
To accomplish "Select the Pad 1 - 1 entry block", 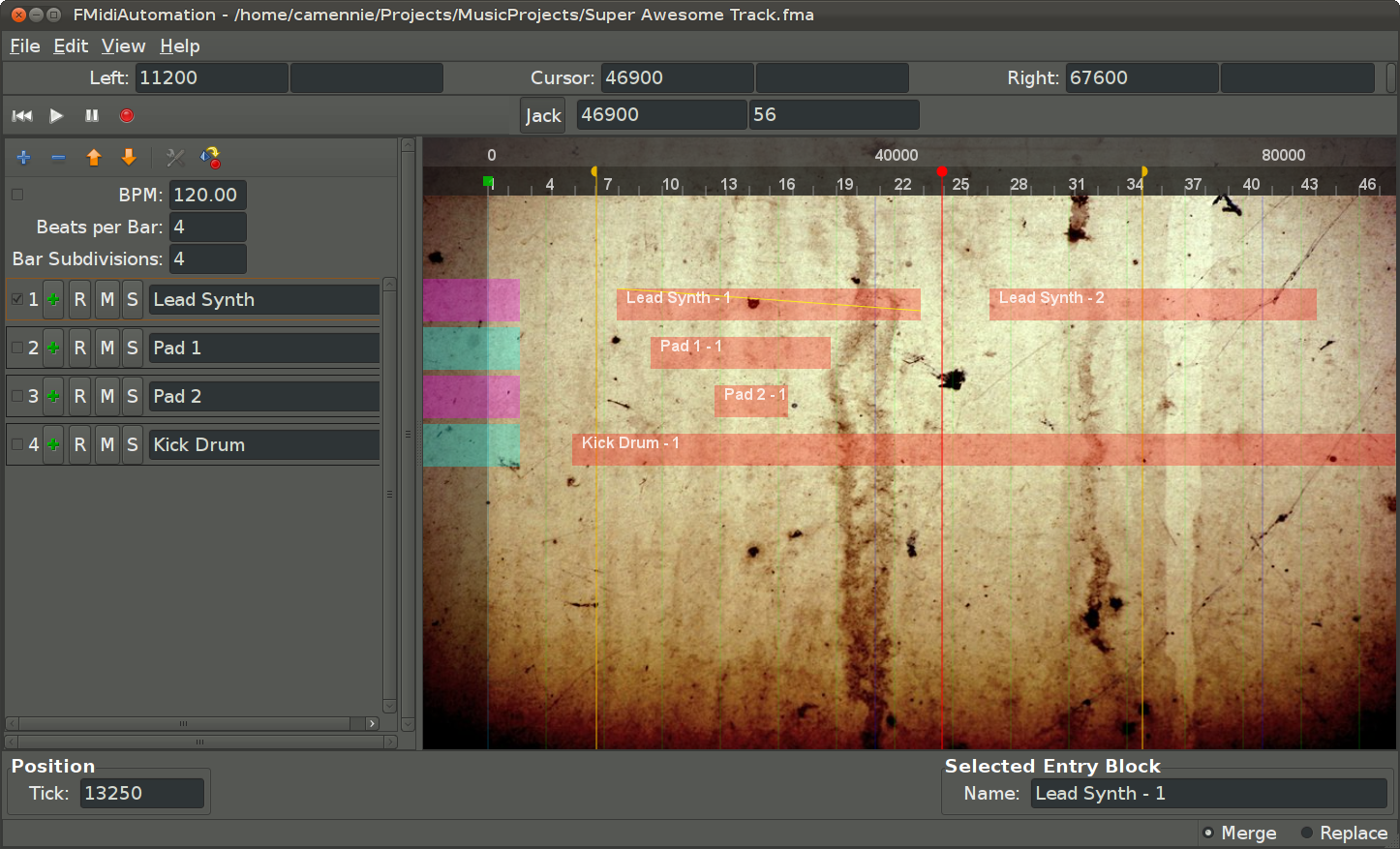I will [741, 352].
